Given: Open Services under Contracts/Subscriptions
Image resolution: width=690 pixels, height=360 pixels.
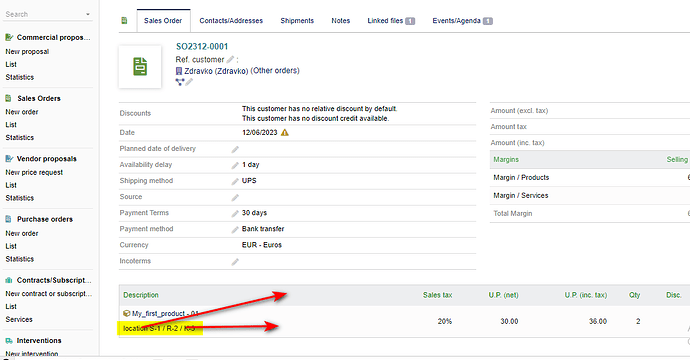Looking at the screenshot, I should (19, 319).
